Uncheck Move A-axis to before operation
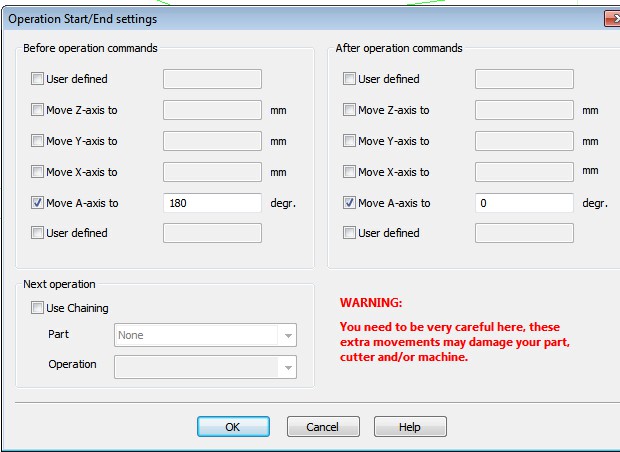This screenshot has width=620, height=452. tap(38, 203)
